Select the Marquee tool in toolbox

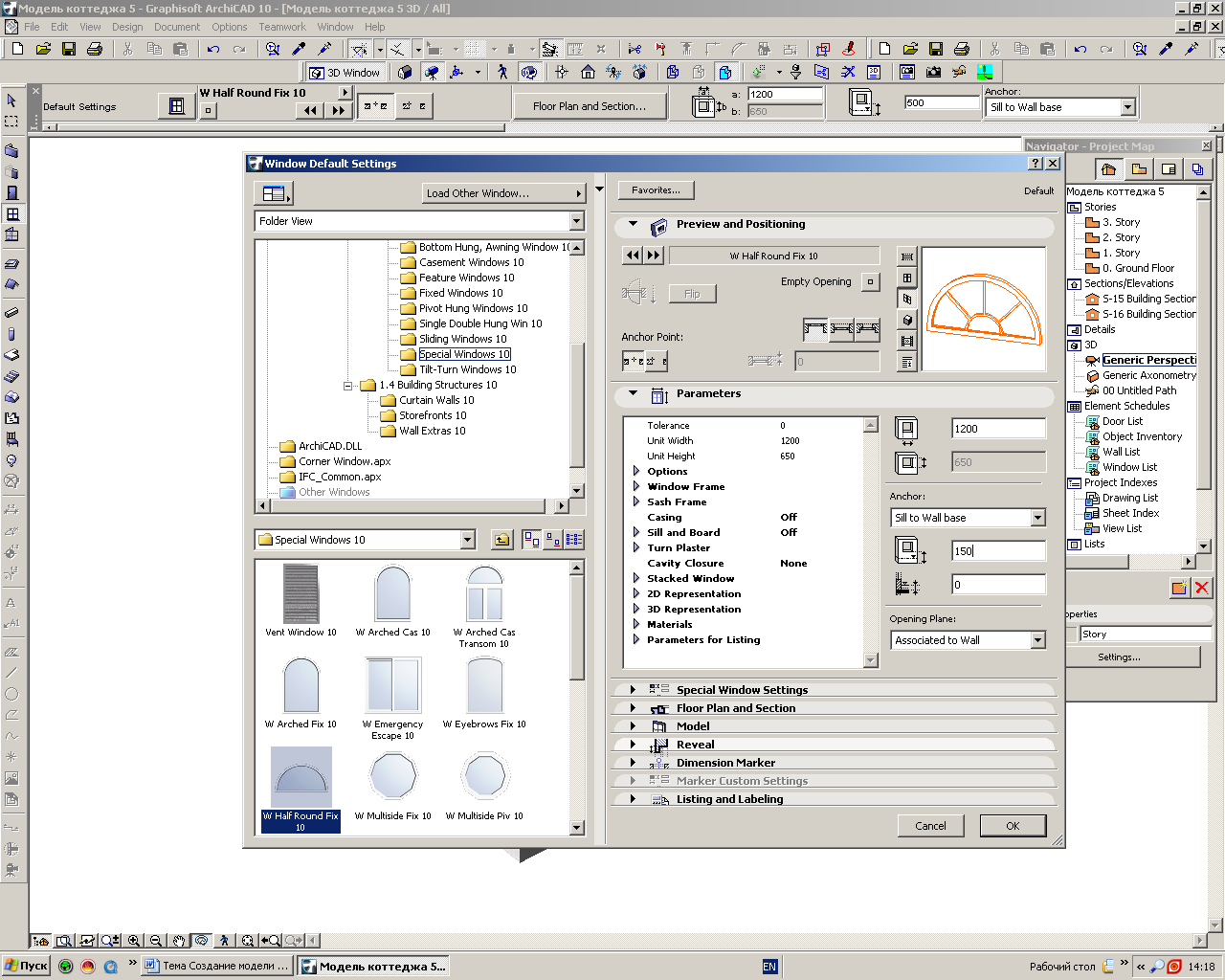(11, 122)
